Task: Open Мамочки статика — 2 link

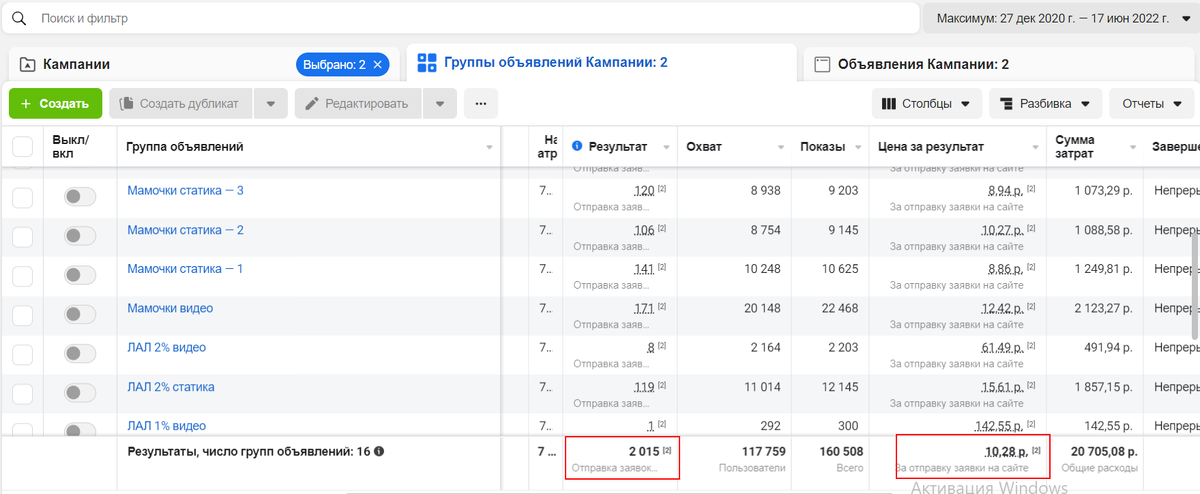Action: [x=185, y=230]
